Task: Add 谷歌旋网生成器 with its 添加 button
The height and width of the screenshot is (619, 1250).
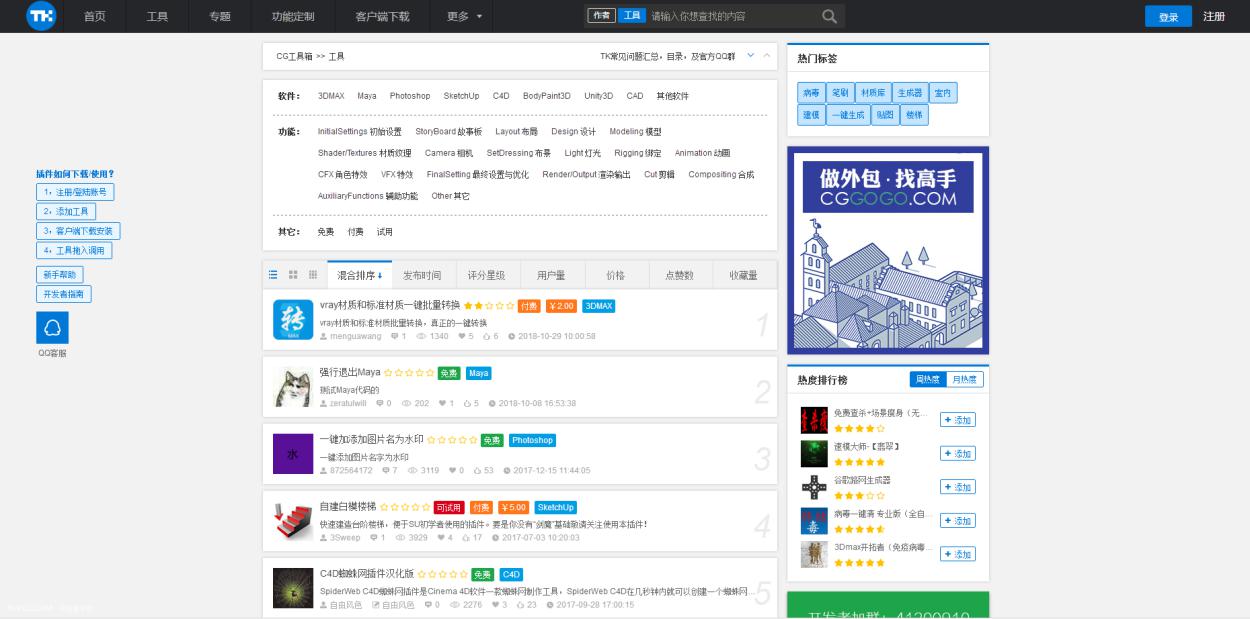Action: pos(957,487)
